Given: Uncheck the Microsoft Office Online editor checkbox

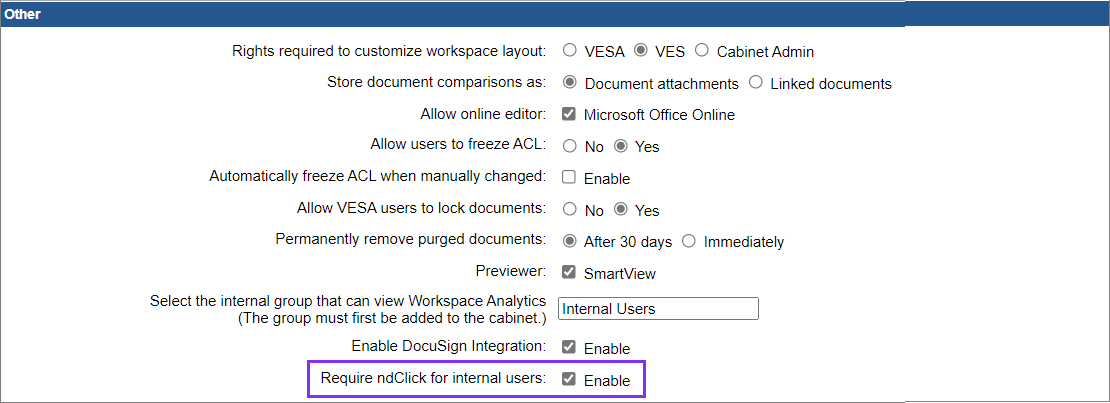Looking at the screenshot, I should coord(569,115).
